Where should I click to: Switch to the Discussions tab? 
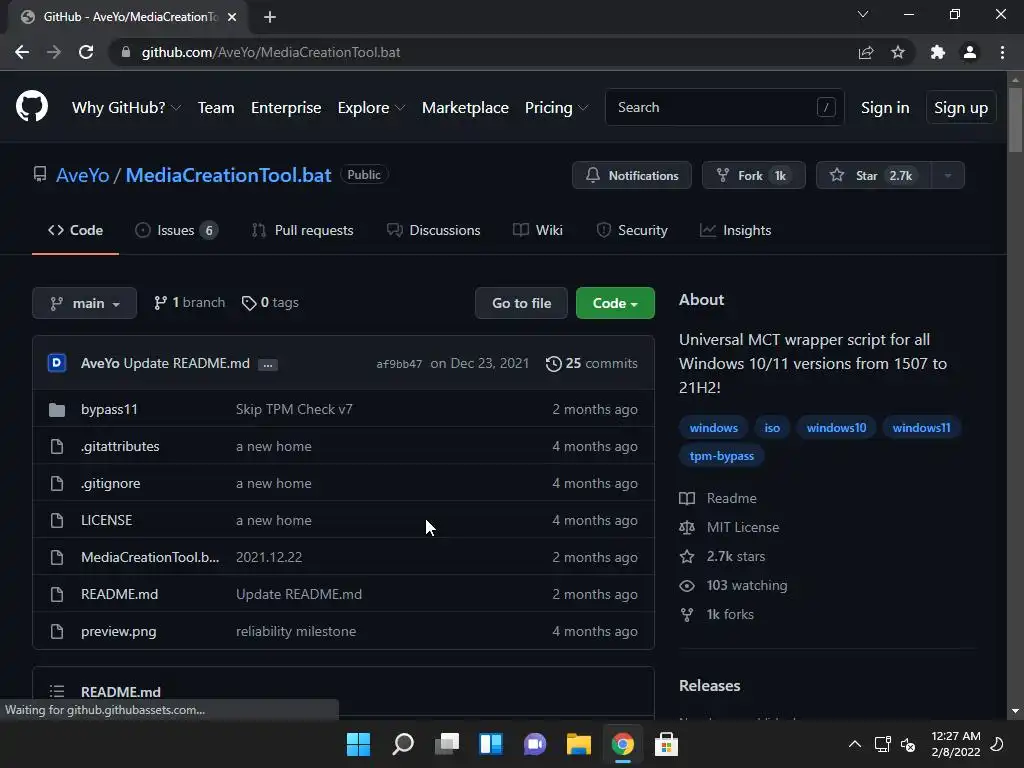[433, 230]
